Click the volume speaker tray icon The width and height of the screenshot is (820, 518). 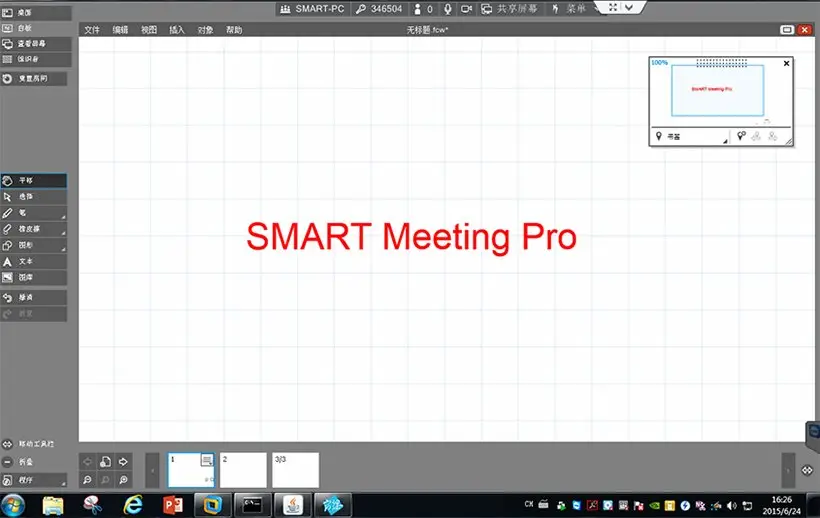[x=732, y=505]
